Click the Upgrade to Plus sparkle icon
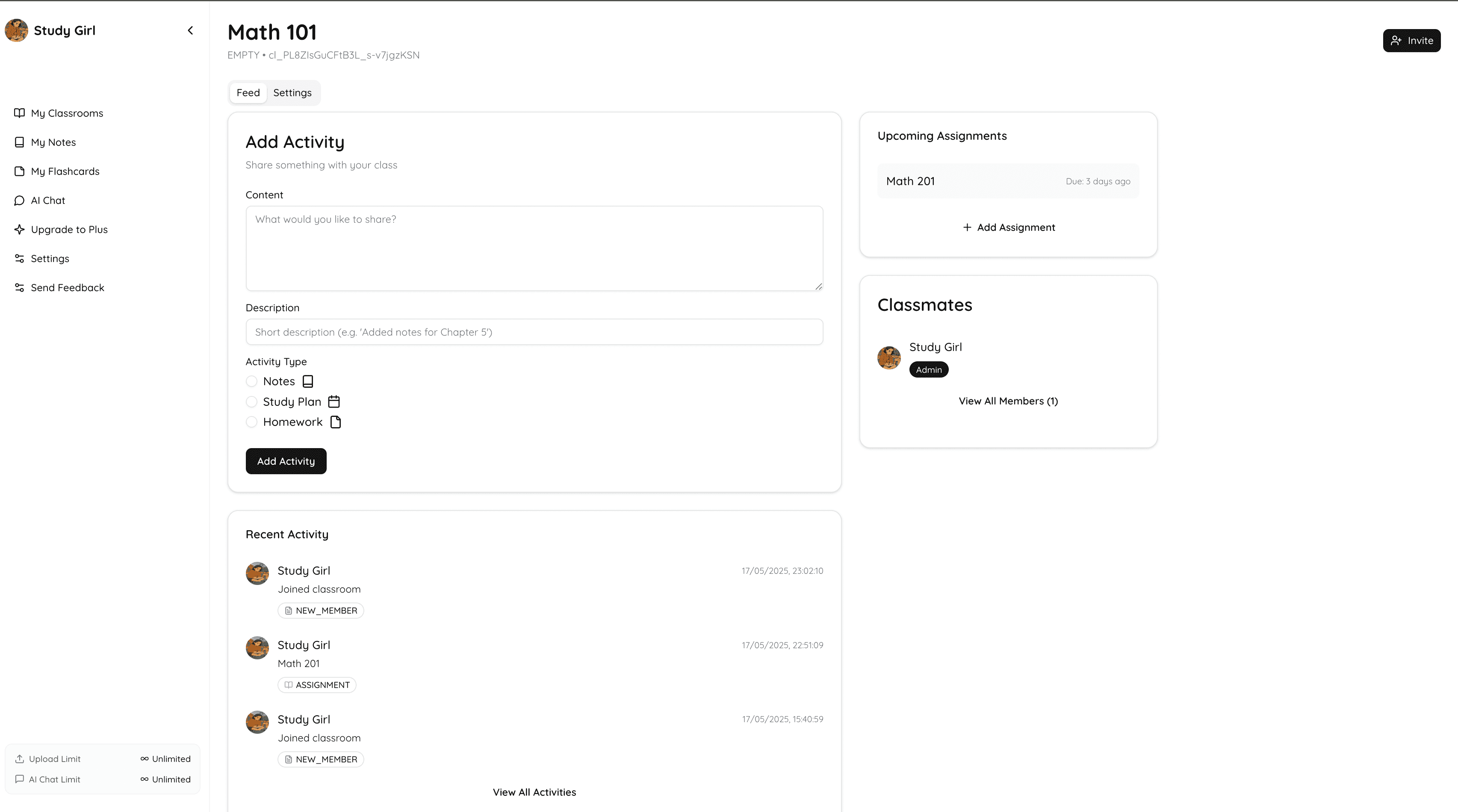This screenshot has height=812, width=1458. 19,229
